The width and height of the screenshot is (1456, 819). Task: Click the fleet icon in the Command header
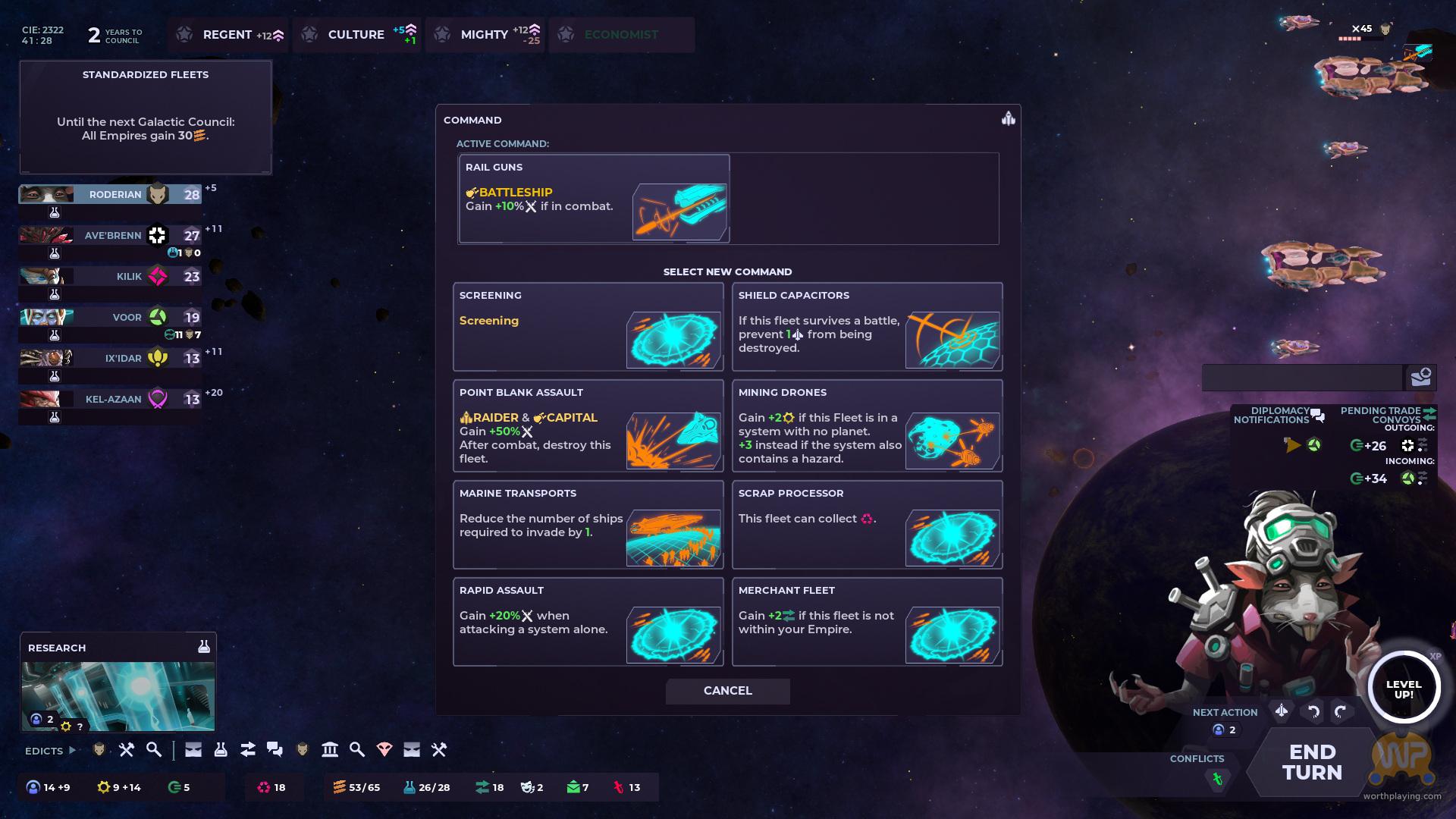point(1008,118)
